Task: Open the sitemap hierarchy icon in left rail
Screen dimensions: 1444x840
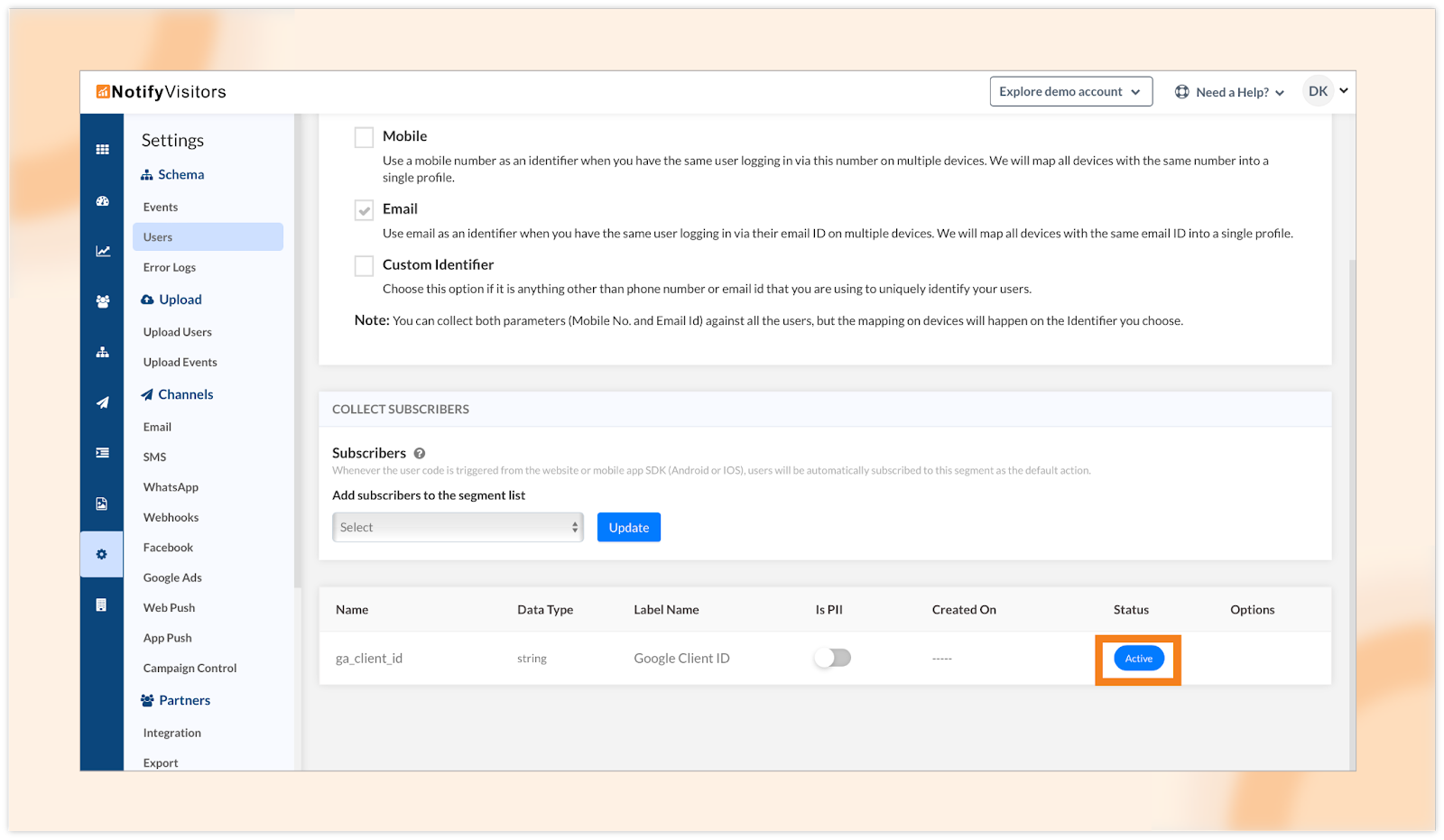Action: point(102,352)
